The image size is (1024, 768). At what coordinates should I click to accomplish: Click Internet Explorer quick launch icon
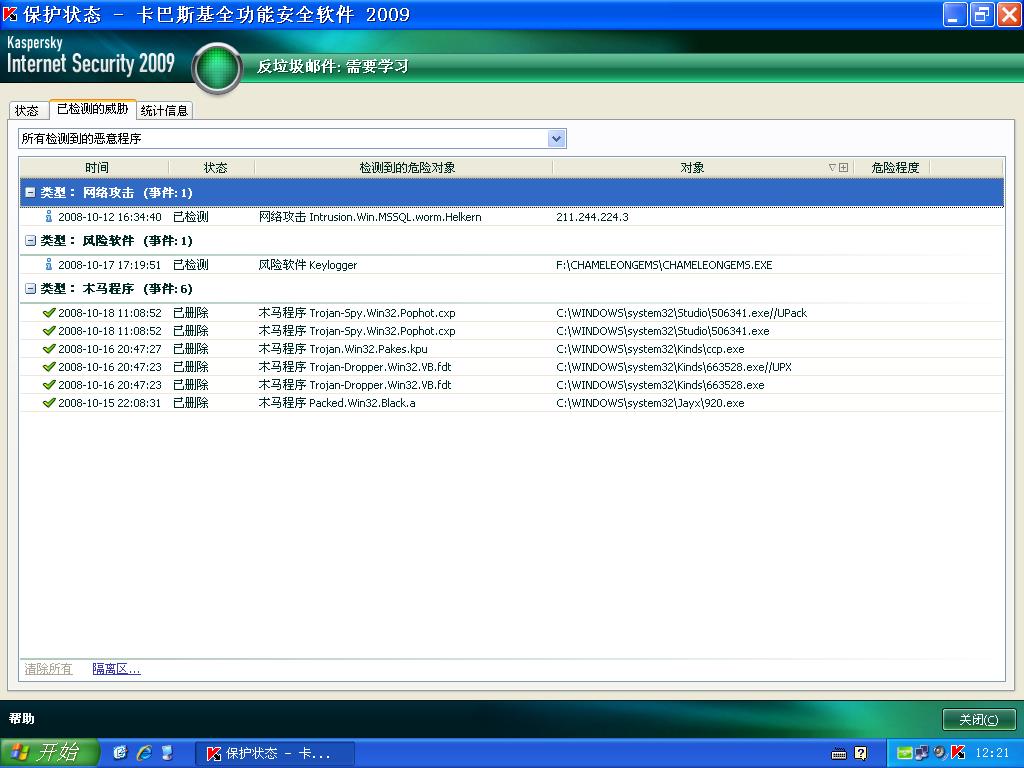pos(144,753)
